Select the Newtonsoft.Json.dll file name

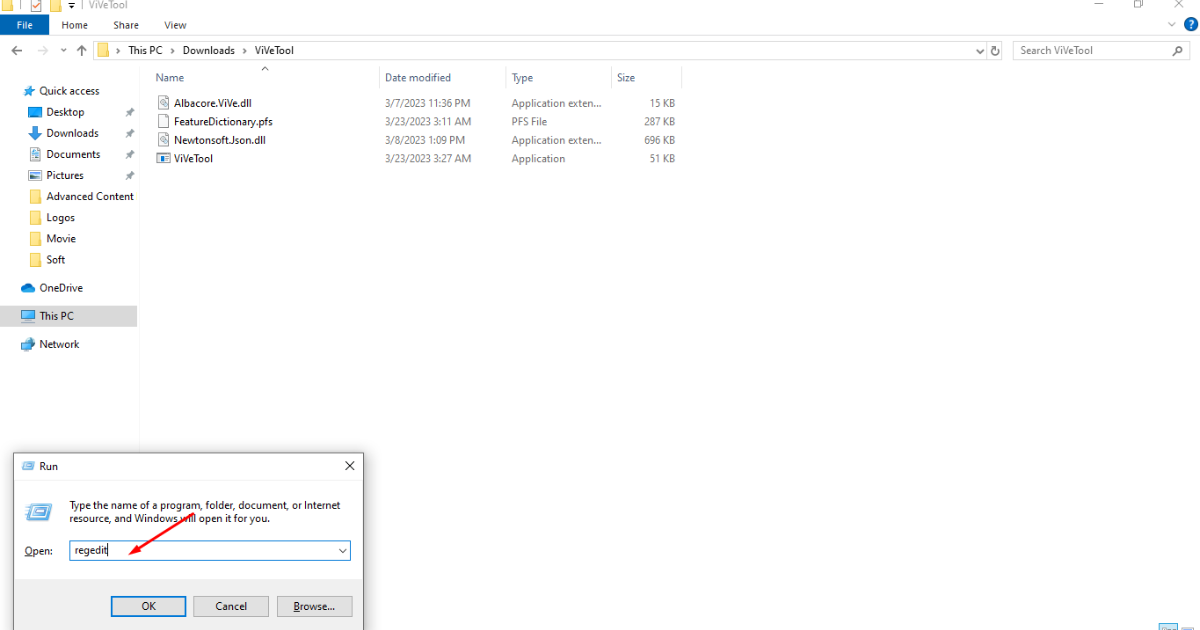[220, 140]
